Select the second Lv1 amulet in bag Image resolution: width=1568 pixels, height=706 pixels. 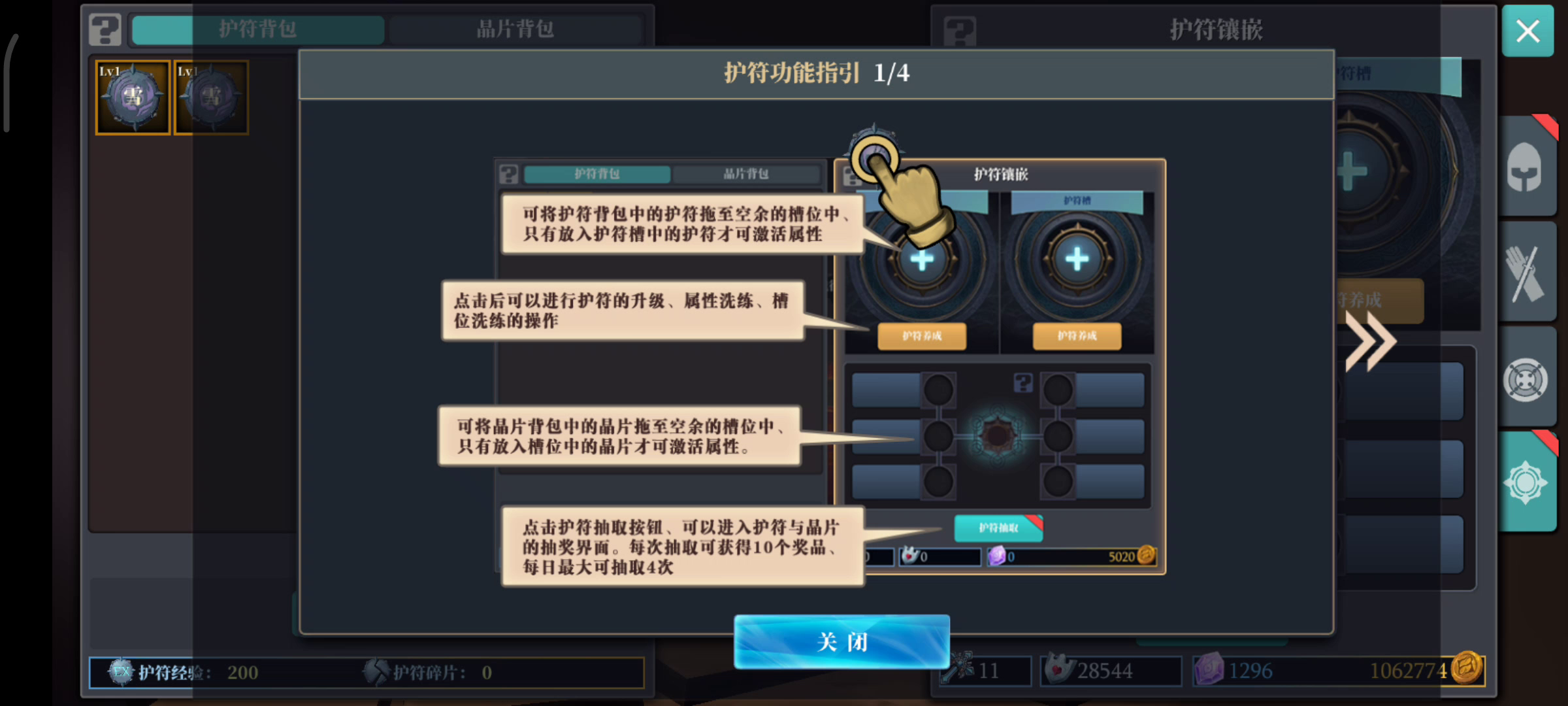[x=211, y=97]
